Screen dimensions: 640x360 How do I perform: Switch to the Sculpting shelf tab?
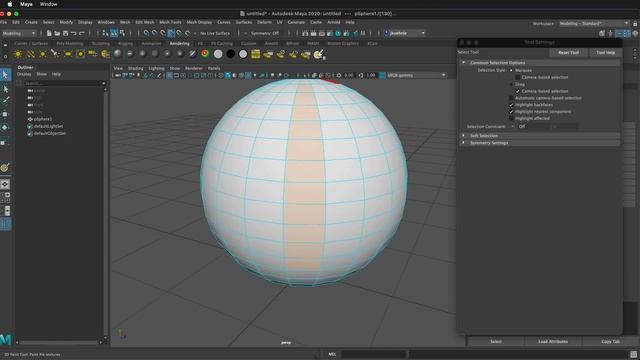[101, 43]
